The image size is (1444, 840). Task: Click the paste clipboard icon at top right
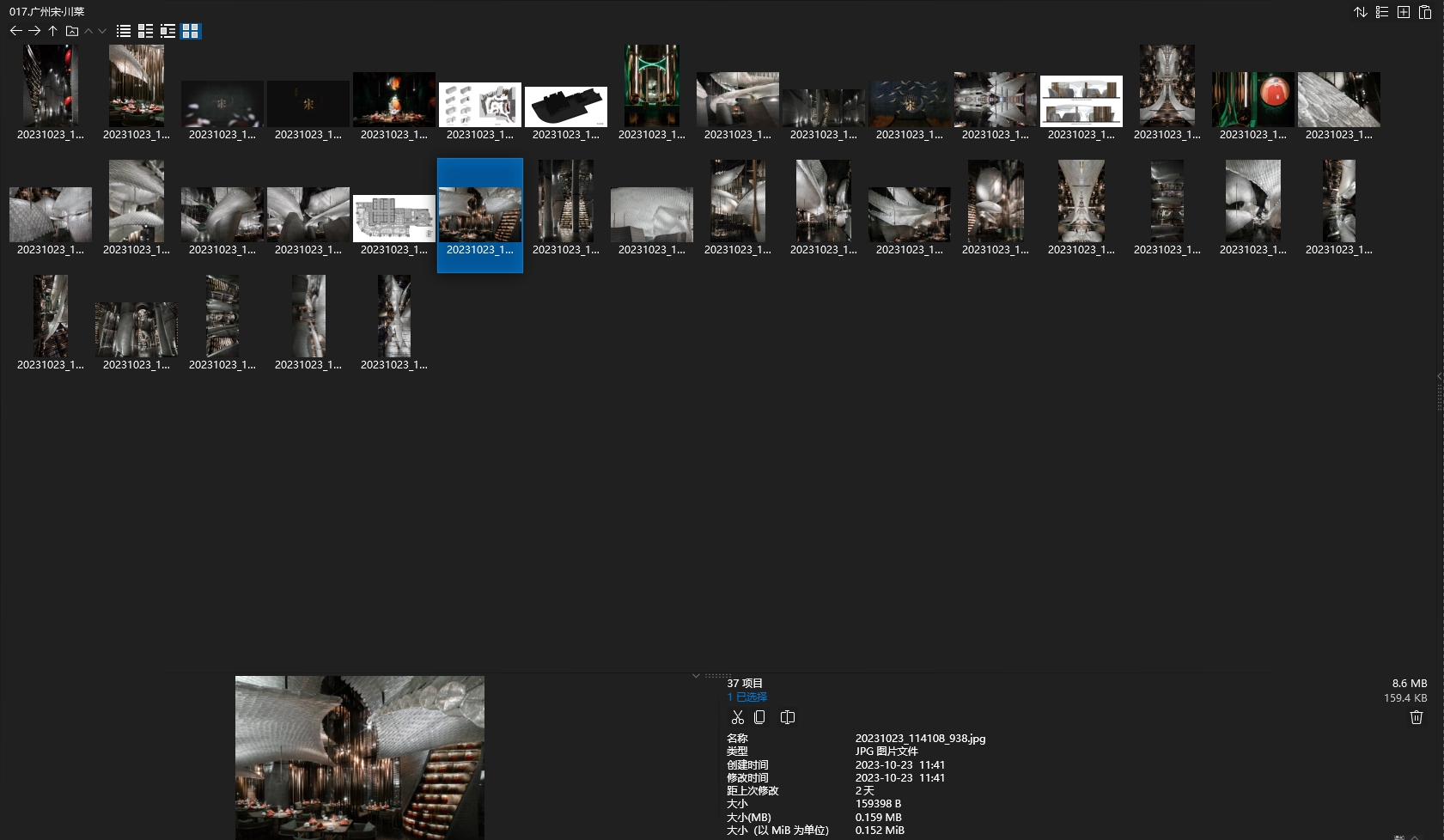[x=1424, y=12]
